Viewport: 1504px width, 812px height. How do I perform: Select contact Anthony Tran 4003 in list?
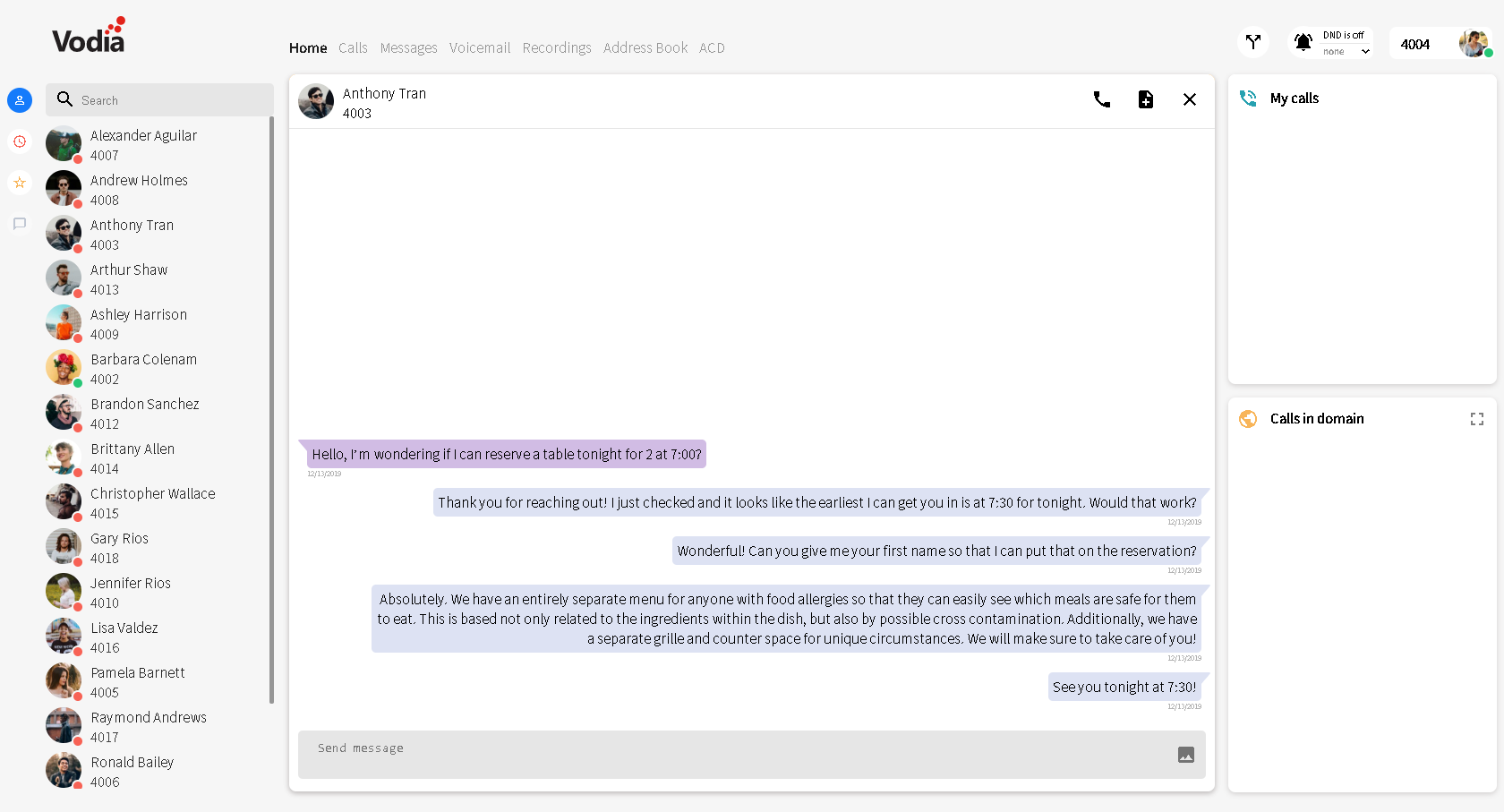point(158,235)
